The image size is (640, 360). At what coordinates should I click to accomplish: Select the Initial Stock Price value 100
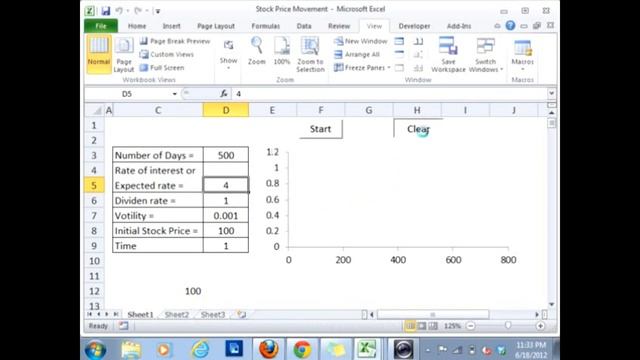226,231
